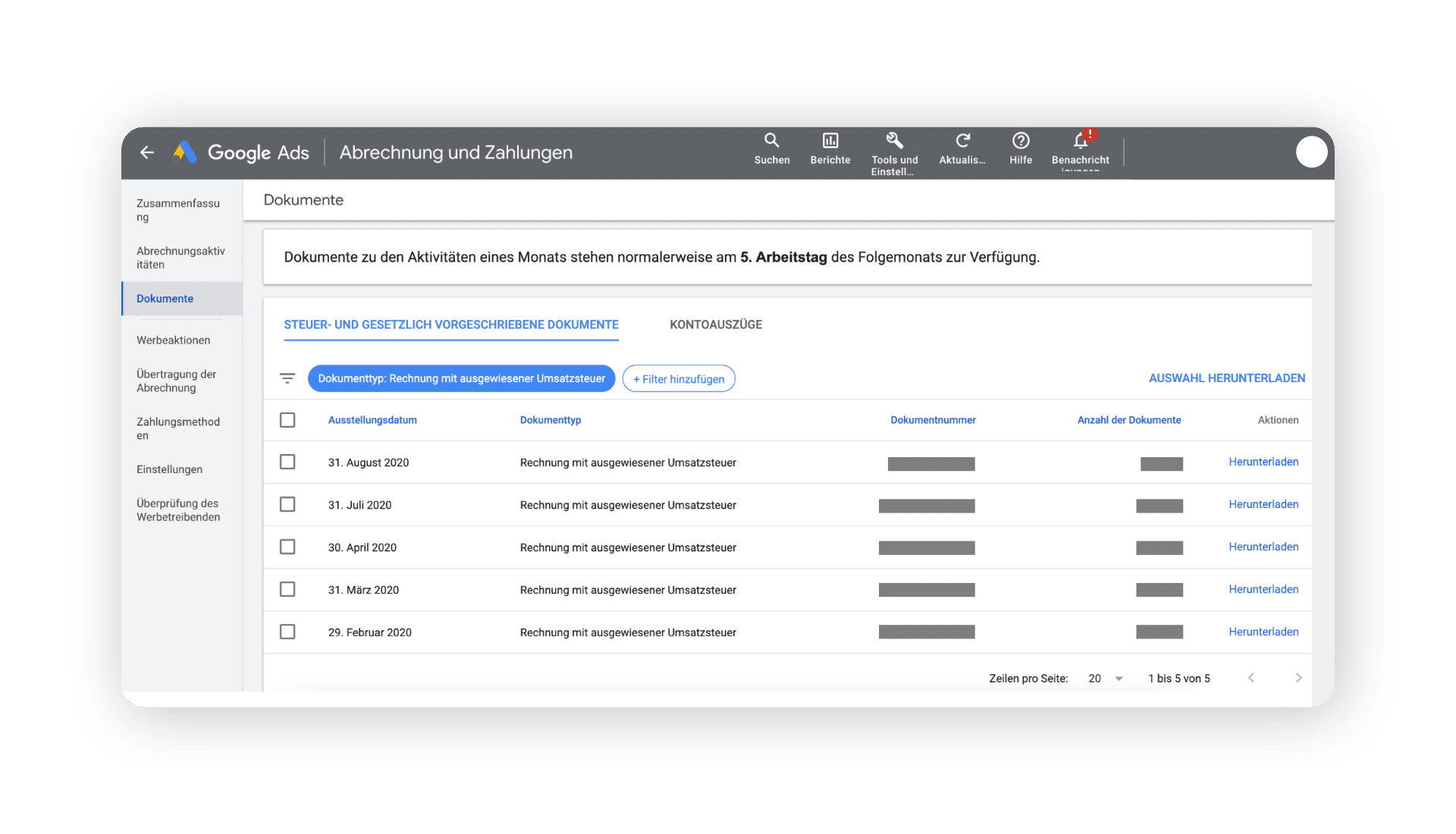The image size is (1456, 834).
Task: Select Dokumente in the sidebar
Action: click(x=182, y=299)
